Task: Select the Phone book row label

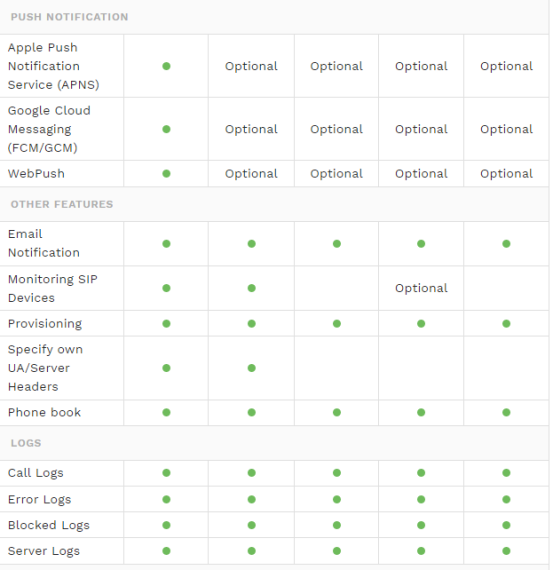Action: tap(44, 413)
